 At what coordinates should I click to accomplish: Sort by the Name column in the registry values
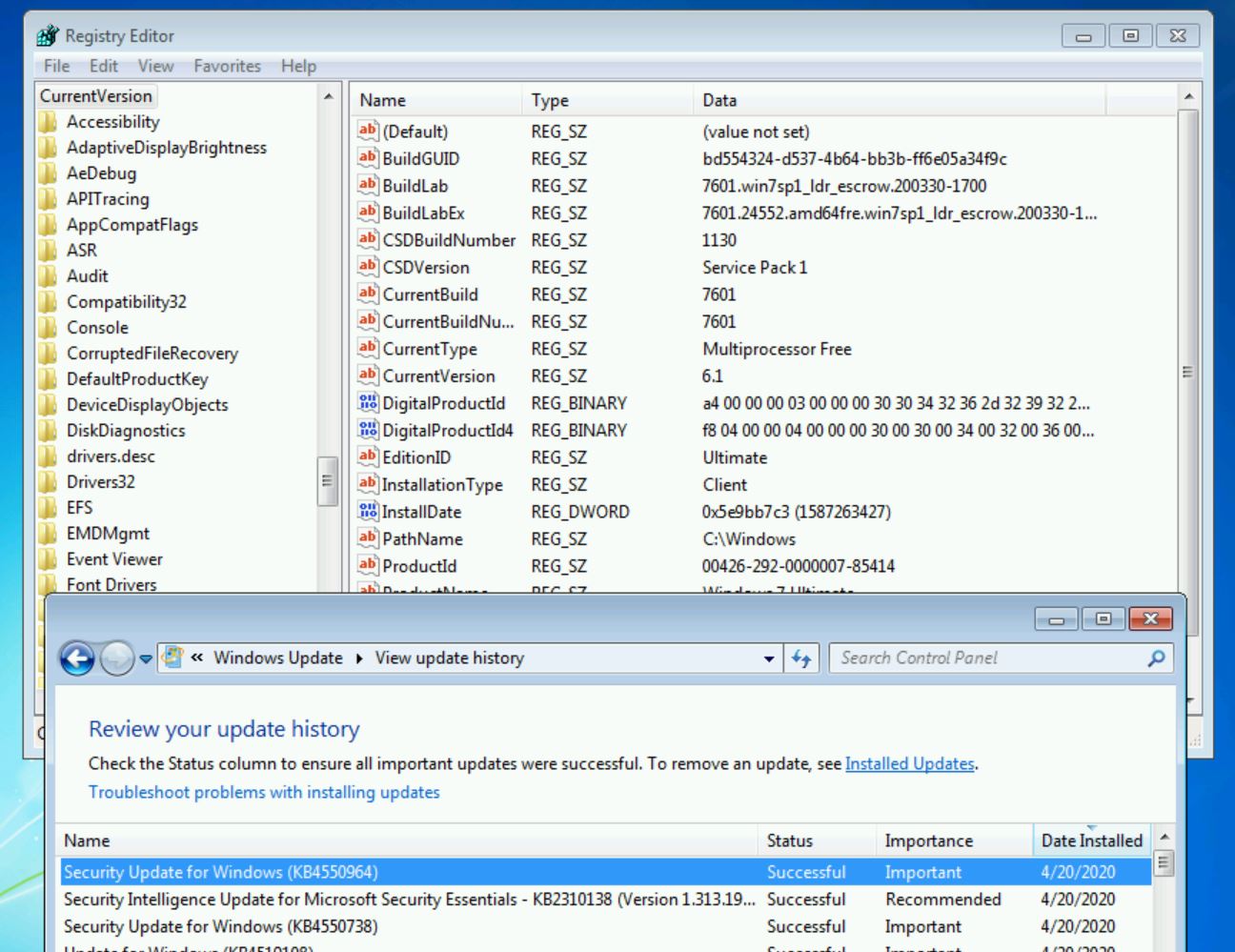tap(435, 100)
